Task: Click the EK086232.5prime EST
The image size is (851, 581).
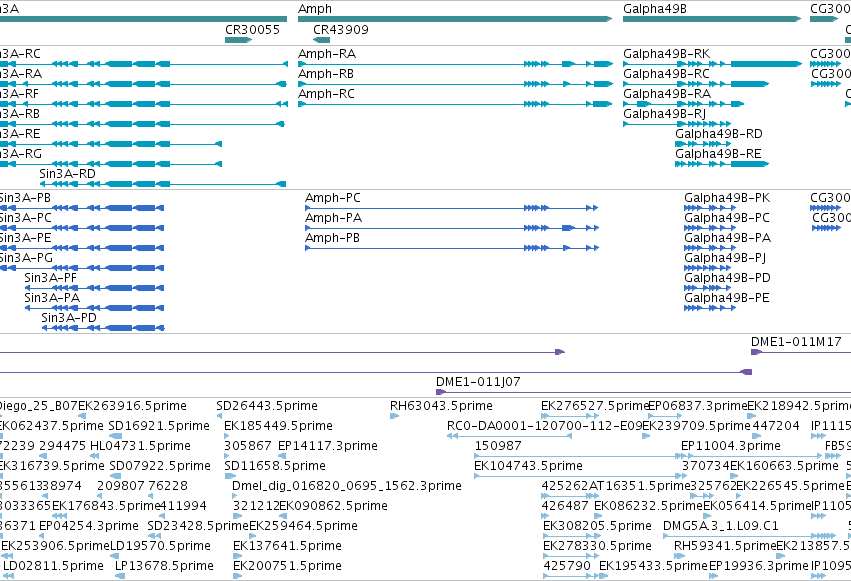Action: pos(599,516)
